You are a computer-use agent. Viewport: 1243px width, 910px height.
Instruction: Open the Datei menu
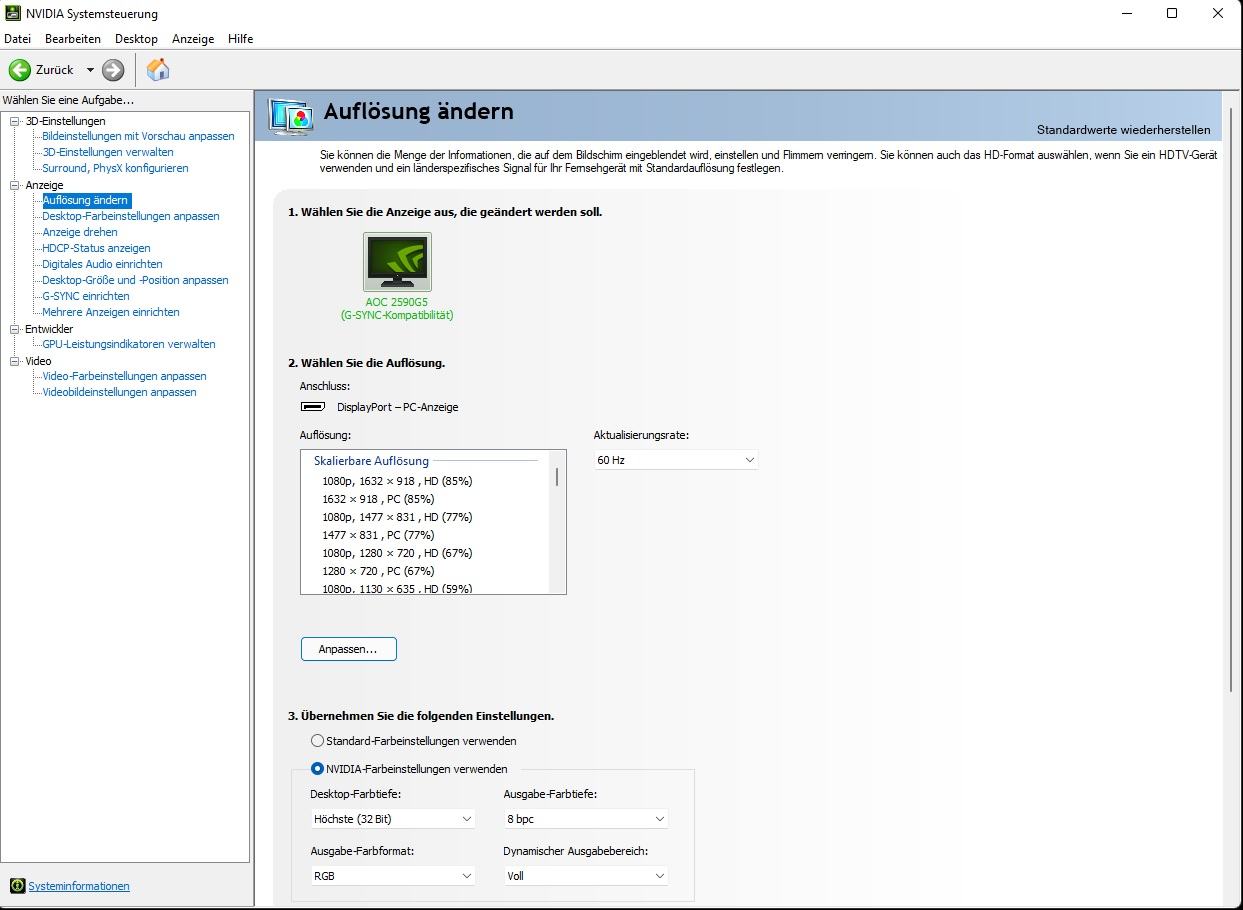pyautogui.click(x=18, y=39)
